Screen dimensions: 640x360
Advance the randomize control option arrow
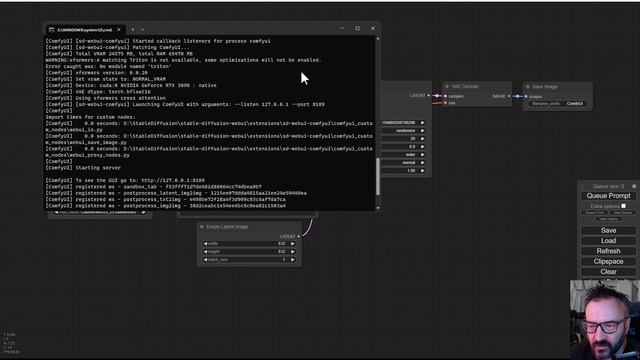tap(422, 131)
